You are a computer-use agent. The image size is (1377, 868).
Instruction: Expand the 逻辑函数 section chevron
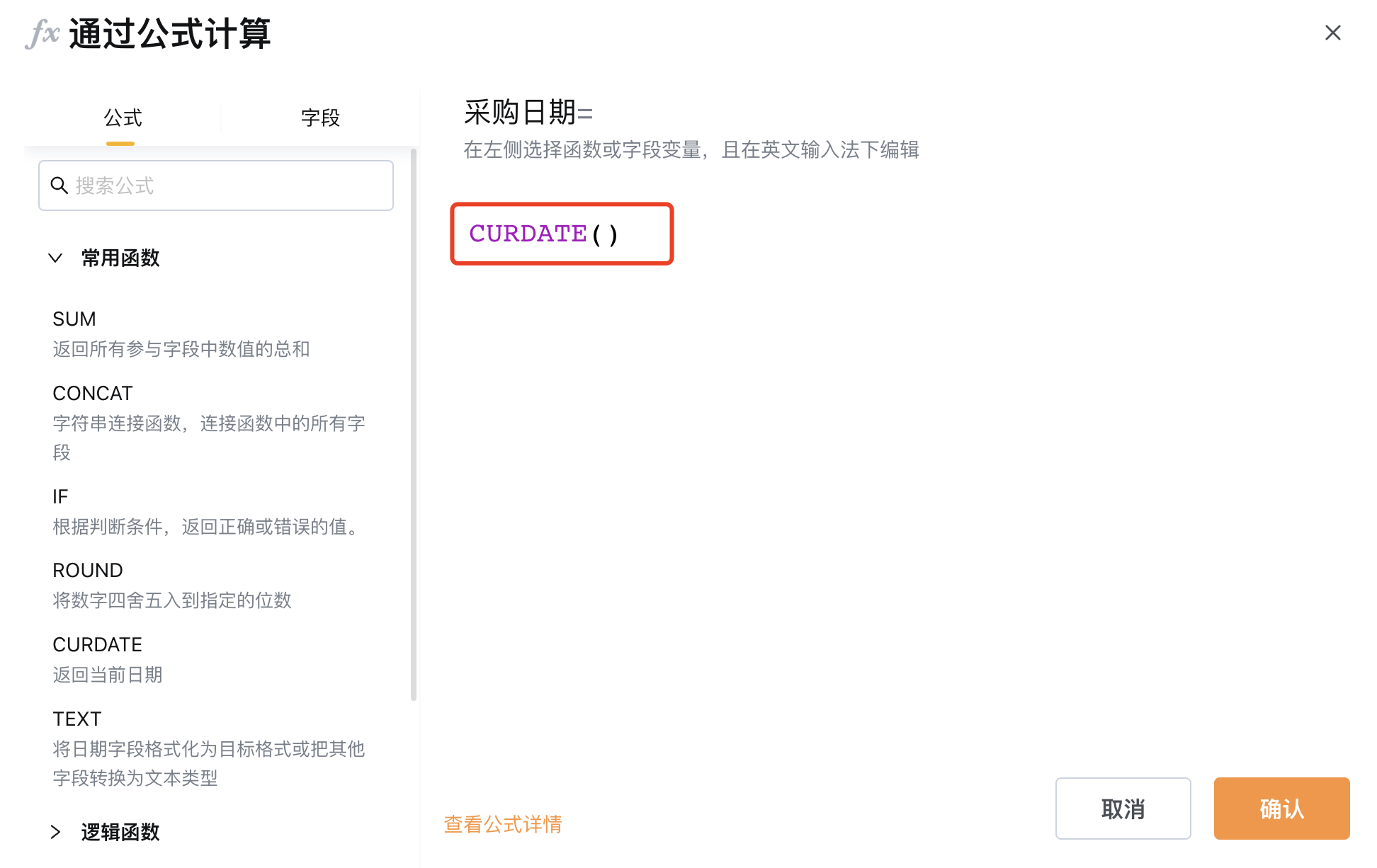[x=55, y=832]
